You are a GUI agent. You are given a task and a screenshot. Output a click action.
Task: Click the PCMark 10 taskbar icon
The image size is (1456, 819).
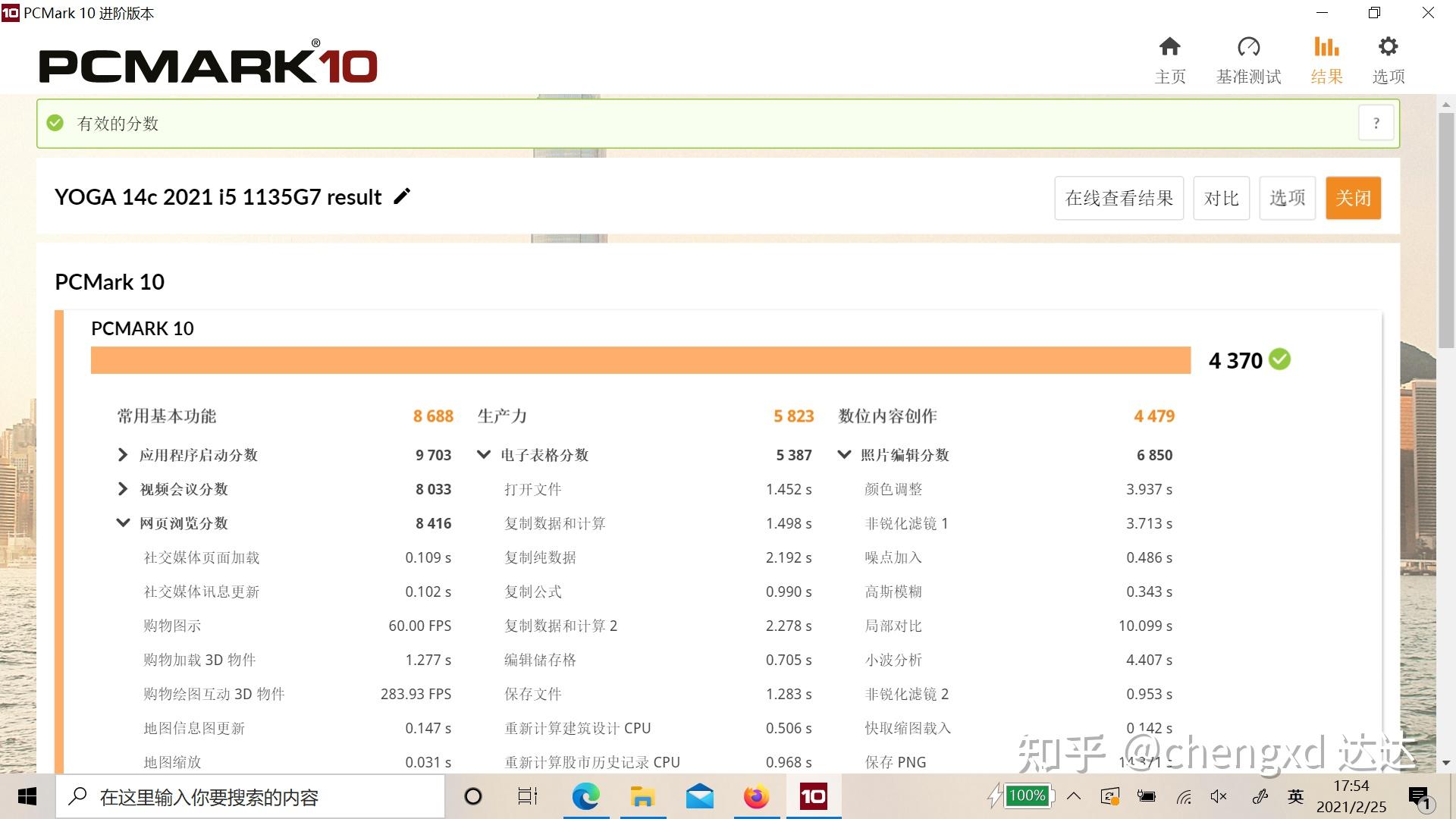pos(813,796)
